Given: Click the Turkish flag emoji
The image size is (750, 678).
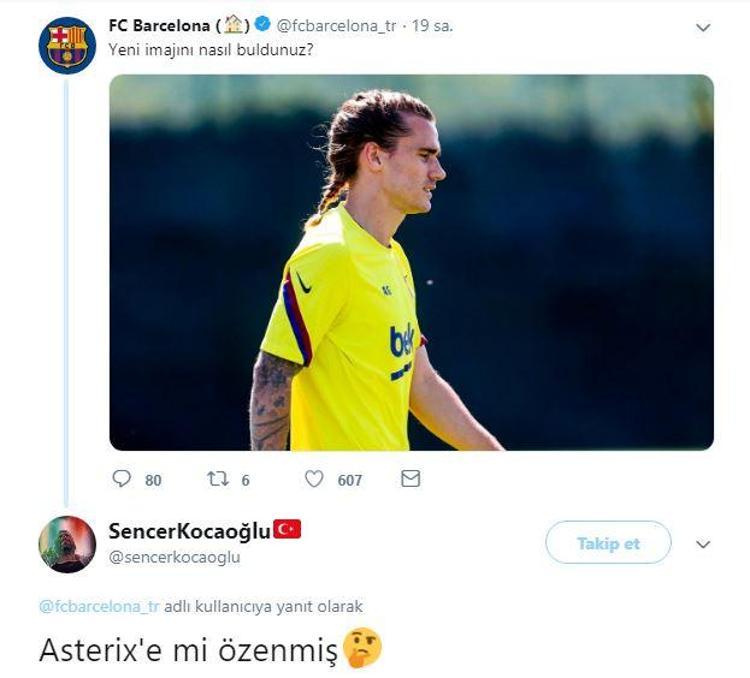Looking at the screenshot, I should pos(287,529).
